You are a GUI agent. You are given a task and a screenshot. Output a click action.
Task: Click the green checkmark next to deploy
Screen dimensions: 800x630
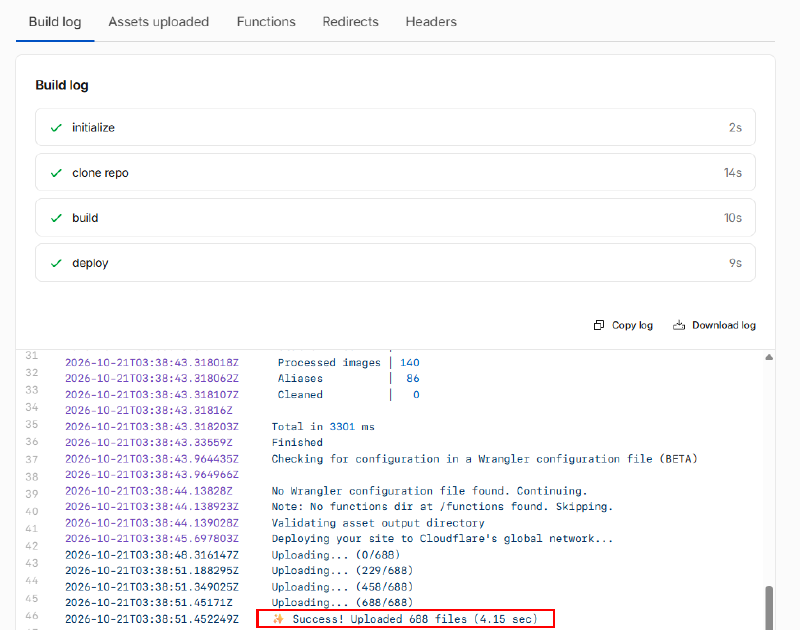click(x=56, y=263)
